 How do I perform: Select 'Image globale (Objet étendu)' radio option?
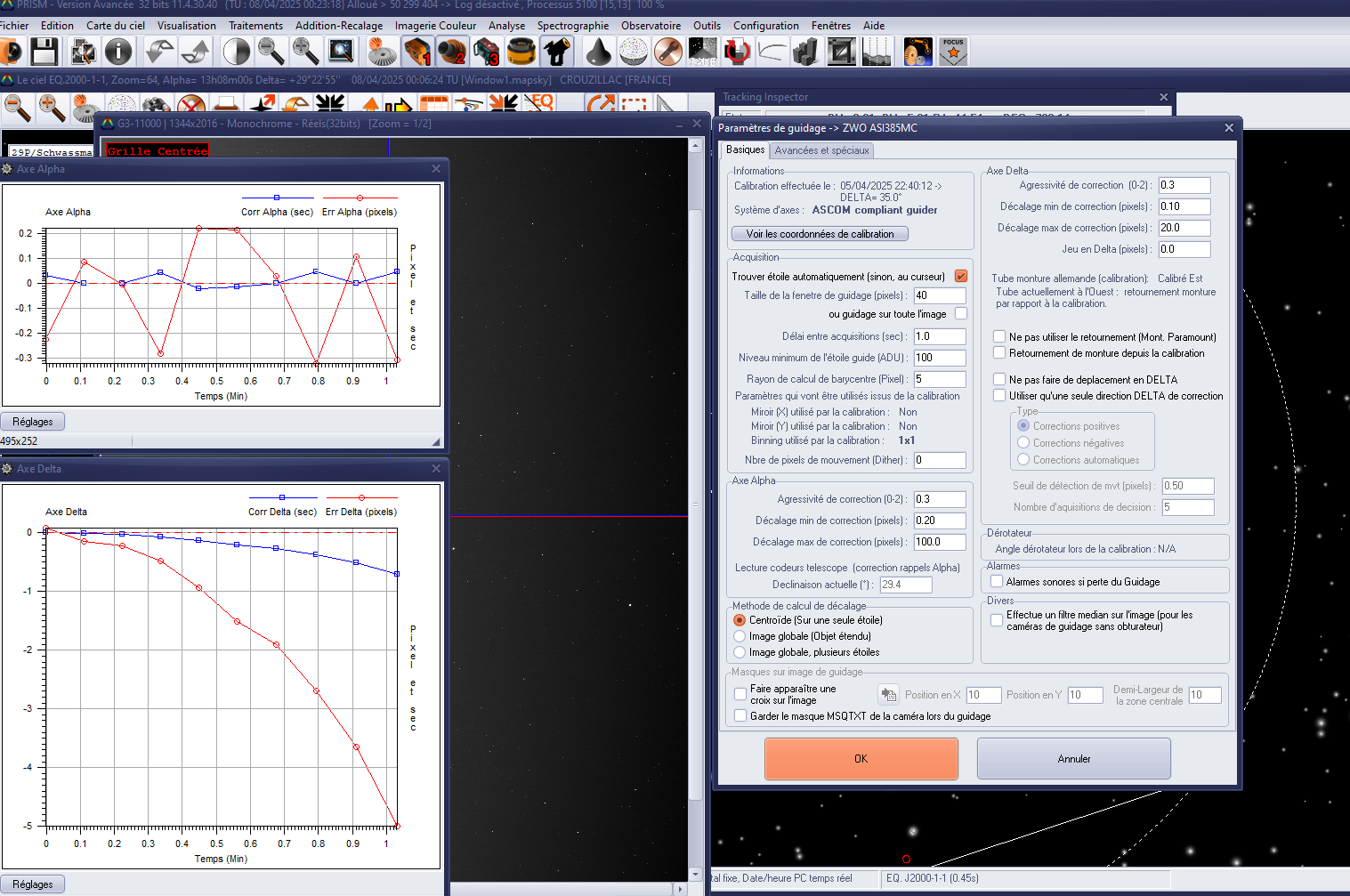coord(740,636)
